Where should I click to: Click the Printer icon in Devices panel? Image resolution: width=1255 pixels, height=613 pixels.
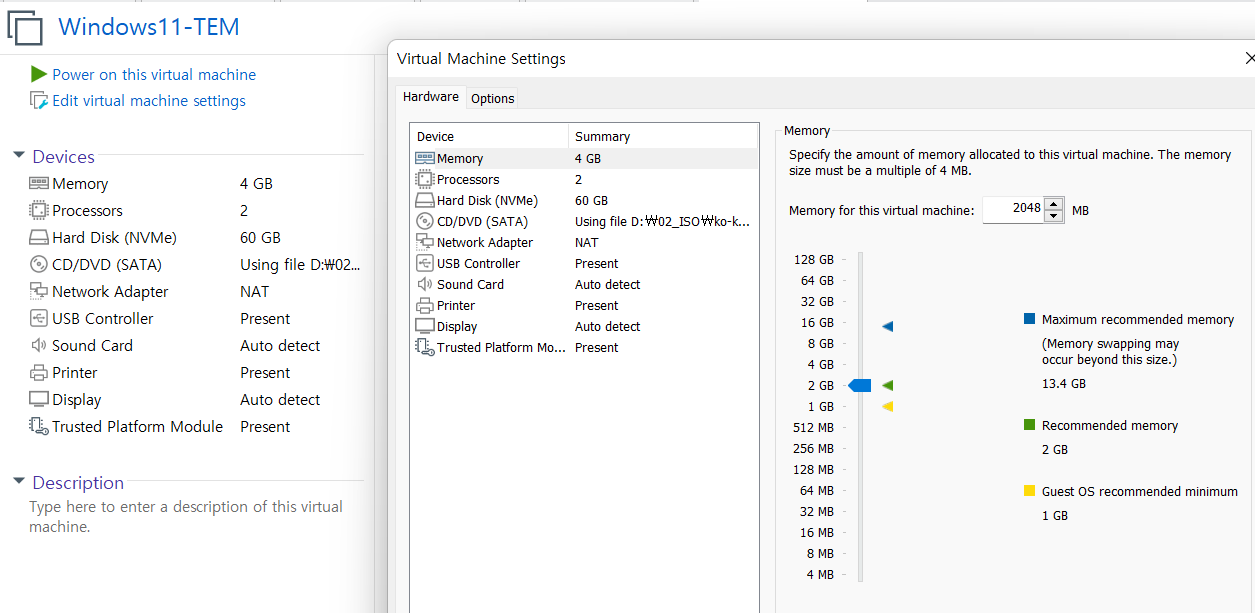coord(39,372)
